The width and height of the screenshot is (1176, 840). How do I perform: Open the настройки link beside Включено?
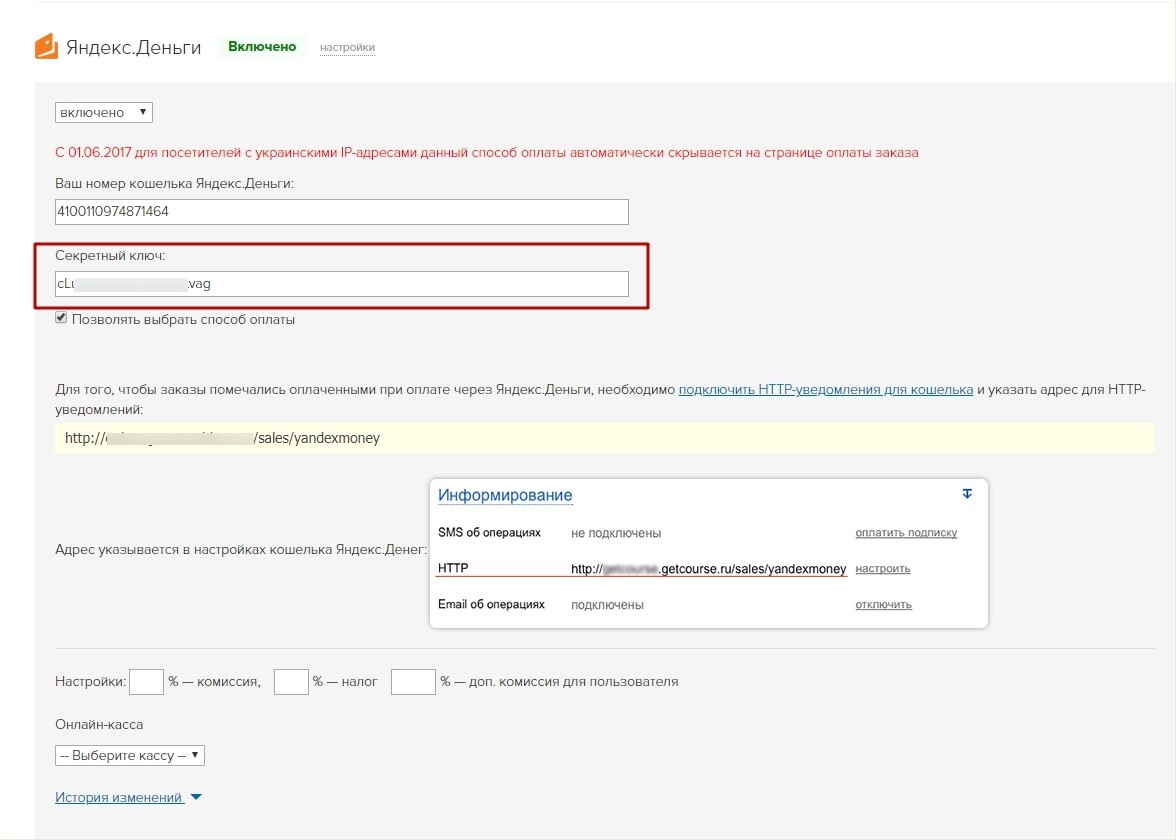(347, 47)
